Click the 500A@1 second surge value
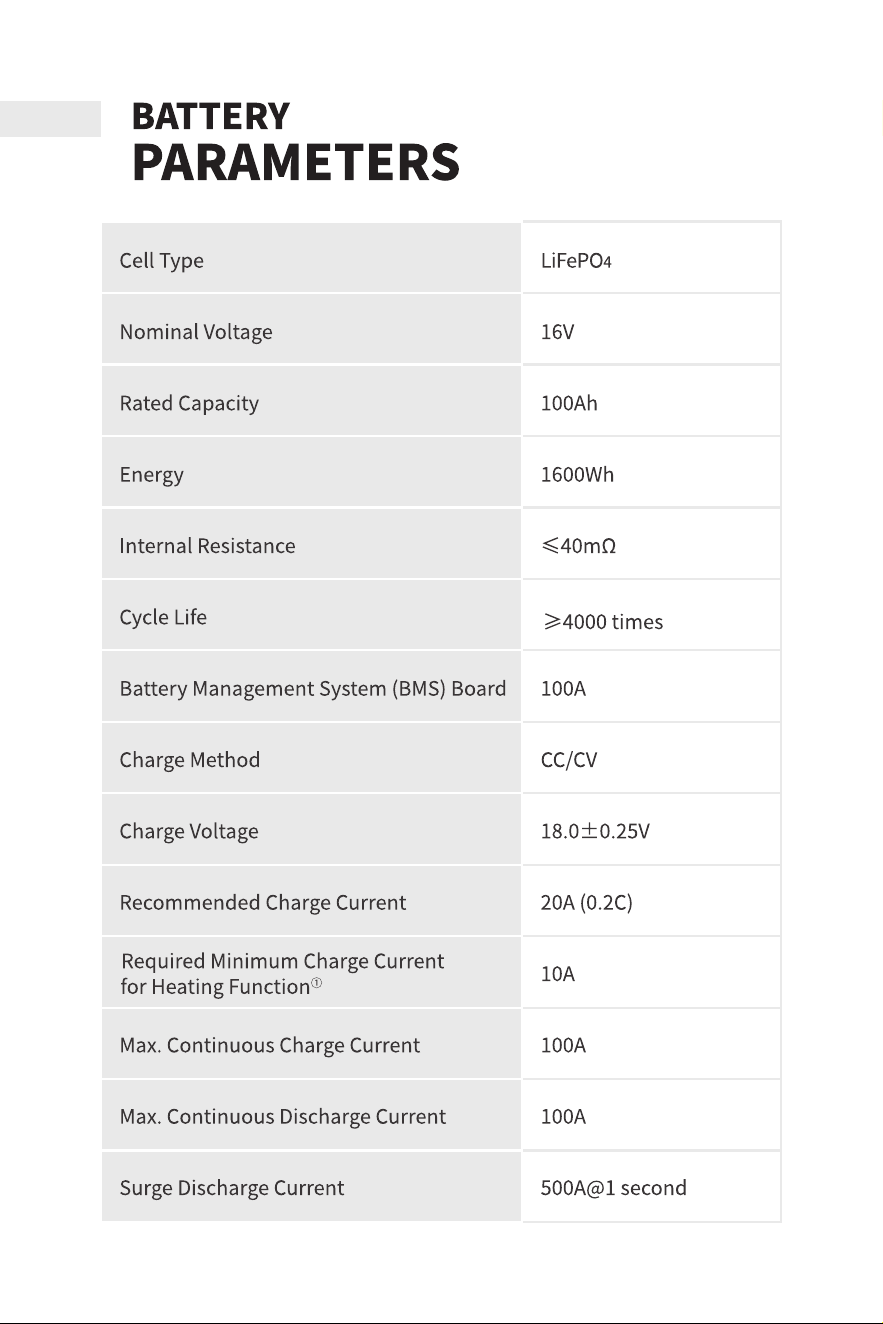This screenshot has height=1324, width=883. pos(614,1189)
